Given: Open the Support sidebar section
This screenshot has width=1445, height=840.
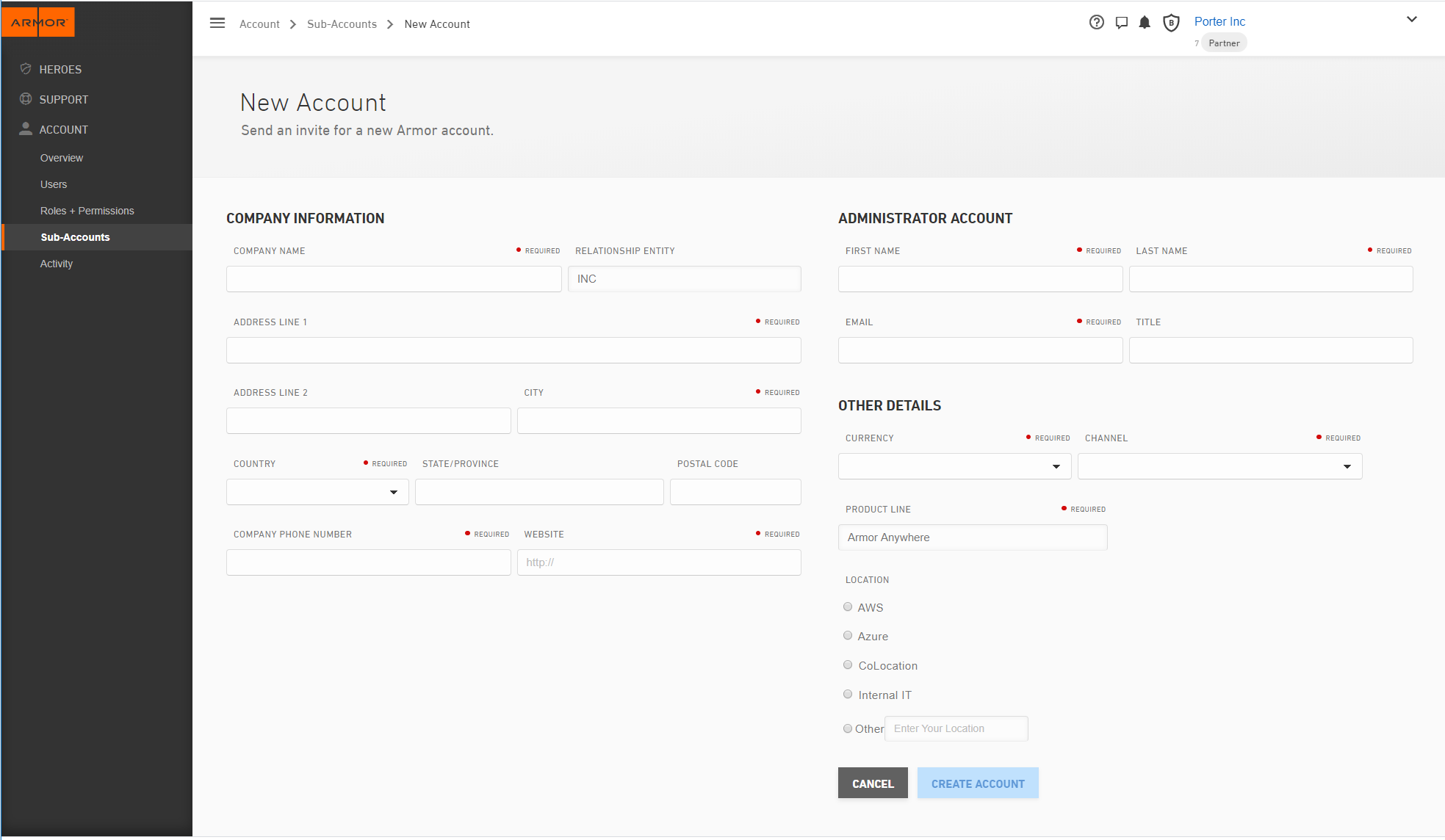Looking at the screenshot, I should (63, 99).
